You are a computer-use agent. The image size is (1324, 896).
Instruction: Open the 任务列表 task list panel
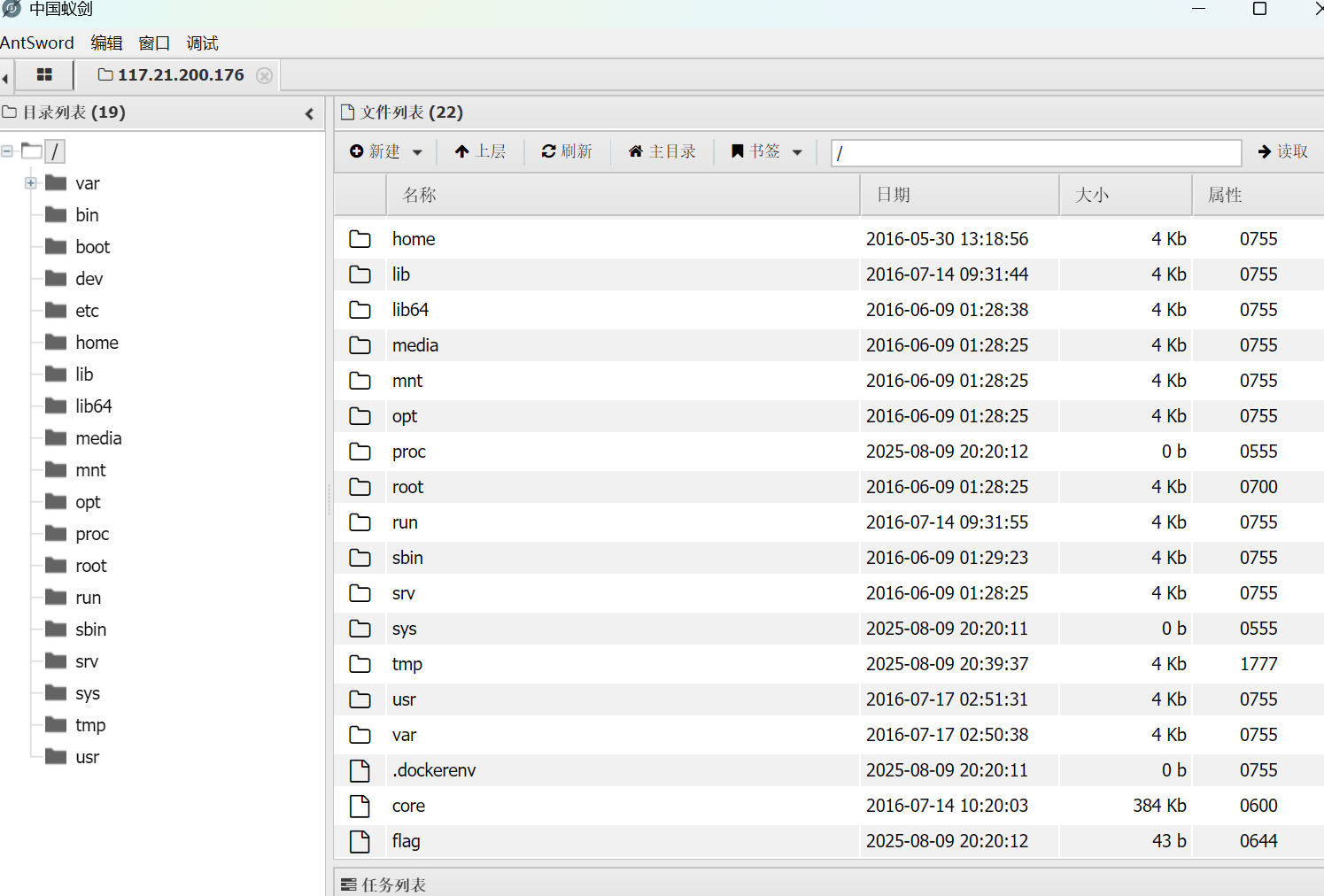(383, 884)
